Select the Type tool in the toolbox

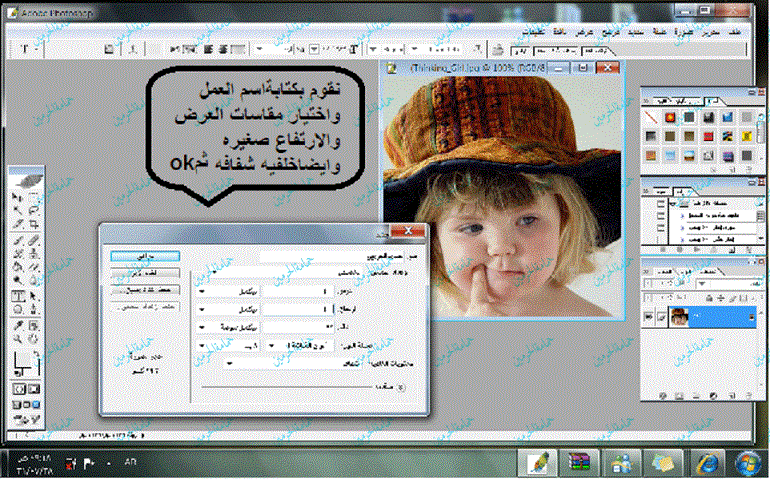[18, 297]
